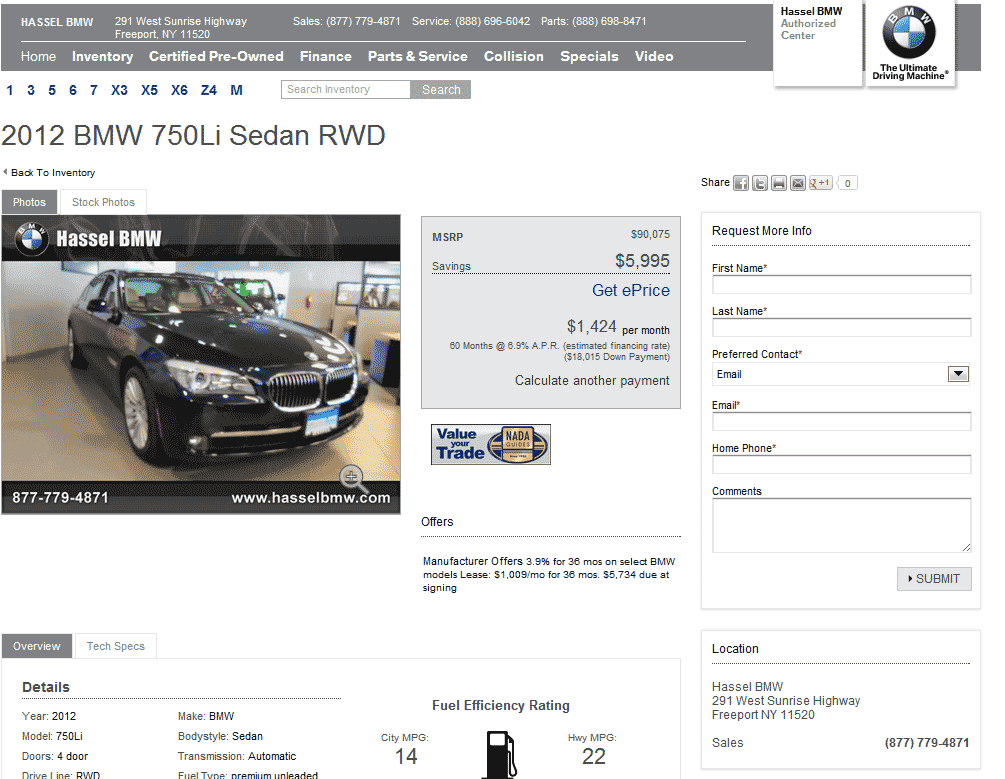Focus the Search Inventory field
Viewport: 1005px width, 779px height.
[x=345, y=90]
